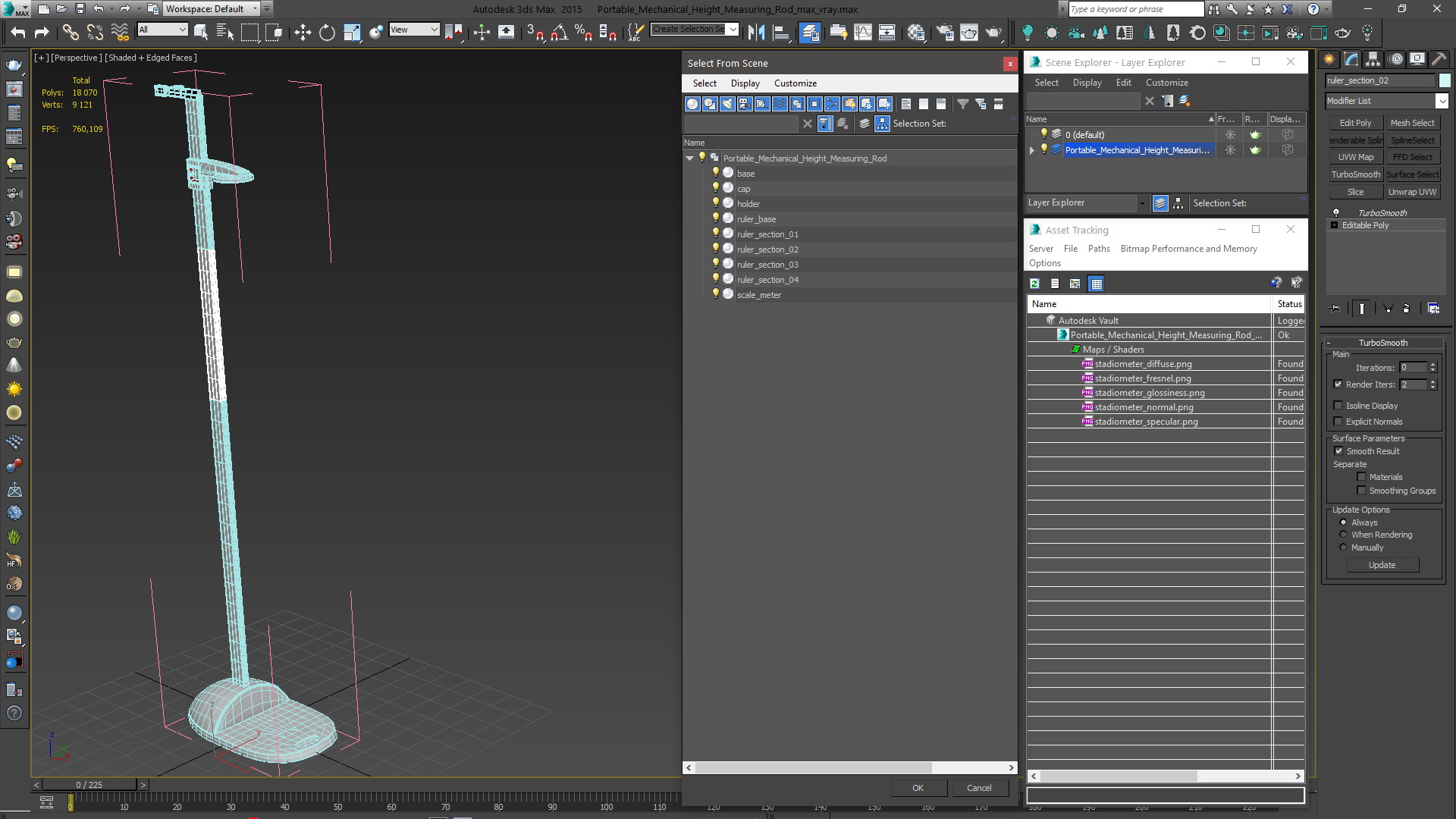
Task: Open Select by Name tool
Action: point(225,32)
